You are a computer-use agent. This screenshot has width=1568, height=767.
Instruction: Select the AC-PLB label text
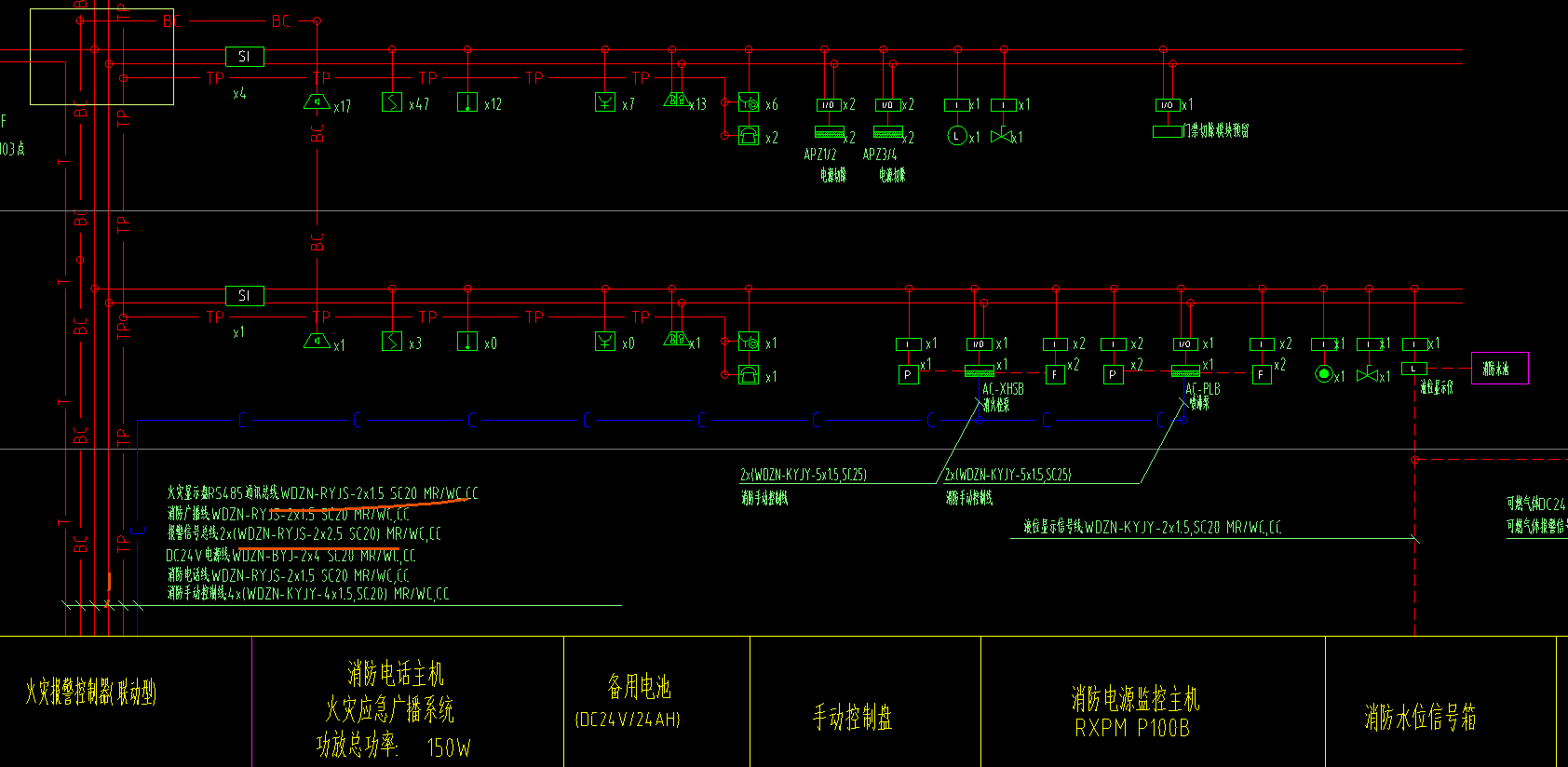click(1202, 389)
